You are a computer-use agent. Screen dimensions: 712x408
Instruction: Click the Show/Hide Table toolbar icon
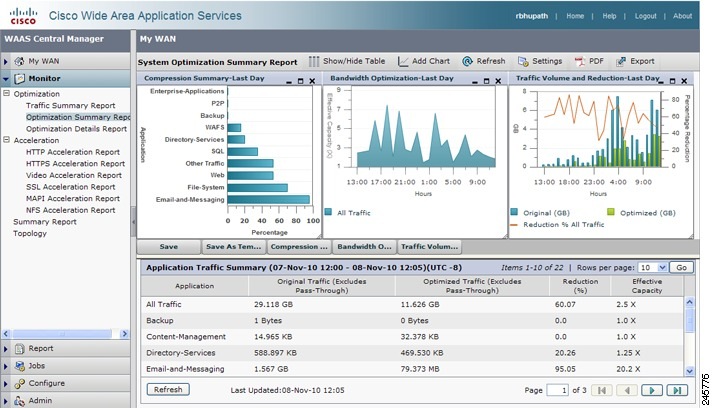314,61
